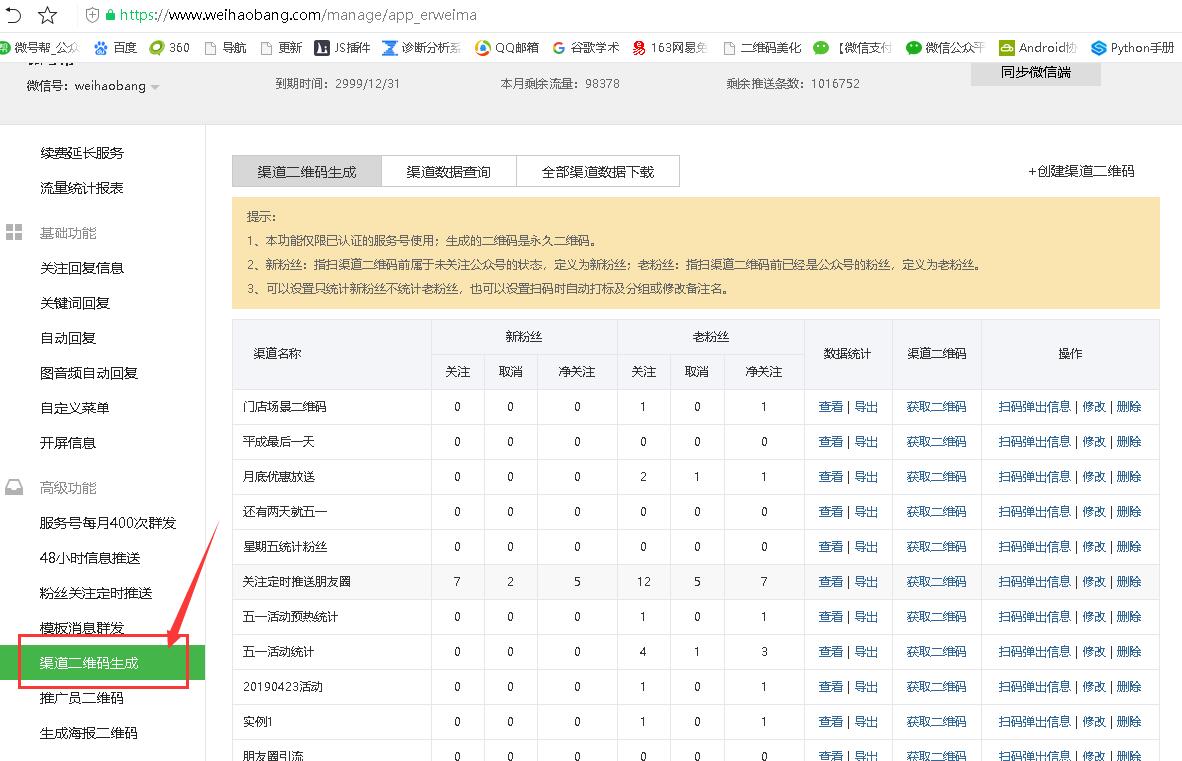Open the 导航 bookmark
1182x761 pixels.
[225, 47]
